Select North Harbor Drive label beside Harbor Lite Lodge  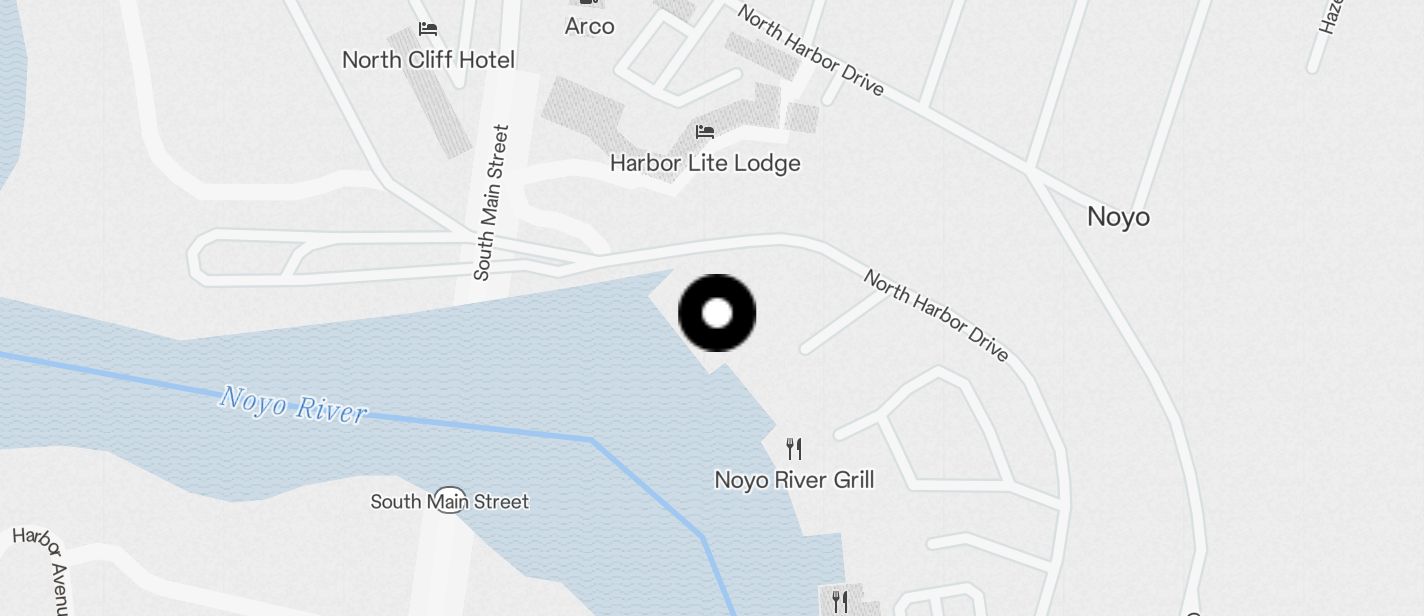[811, 50]
